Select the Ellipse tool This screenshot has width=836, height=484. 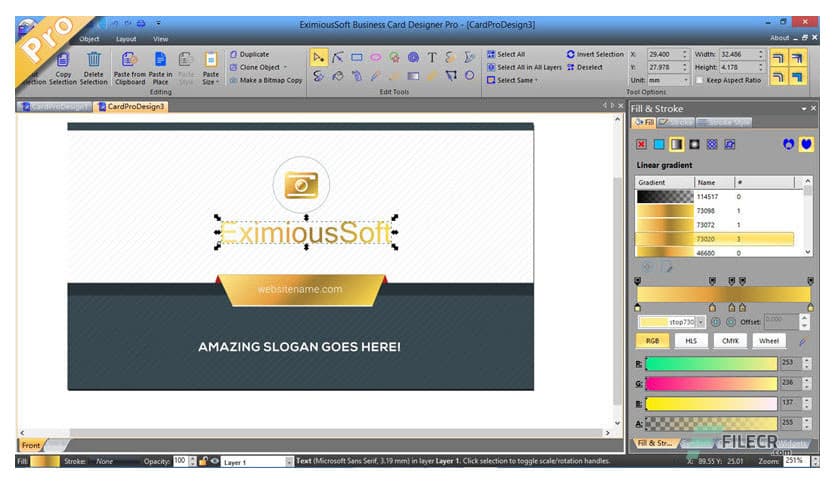[376, 58]
